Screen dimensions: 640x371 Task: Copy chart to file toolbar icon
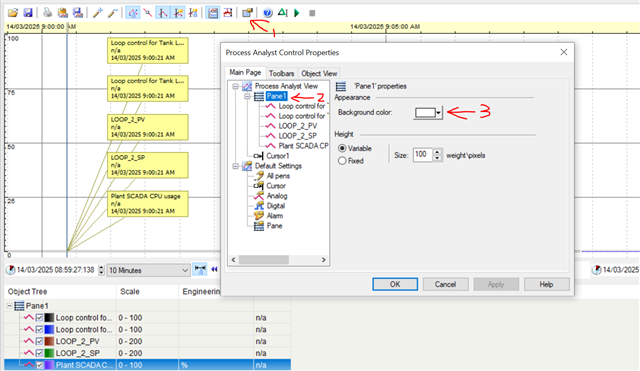78,13
